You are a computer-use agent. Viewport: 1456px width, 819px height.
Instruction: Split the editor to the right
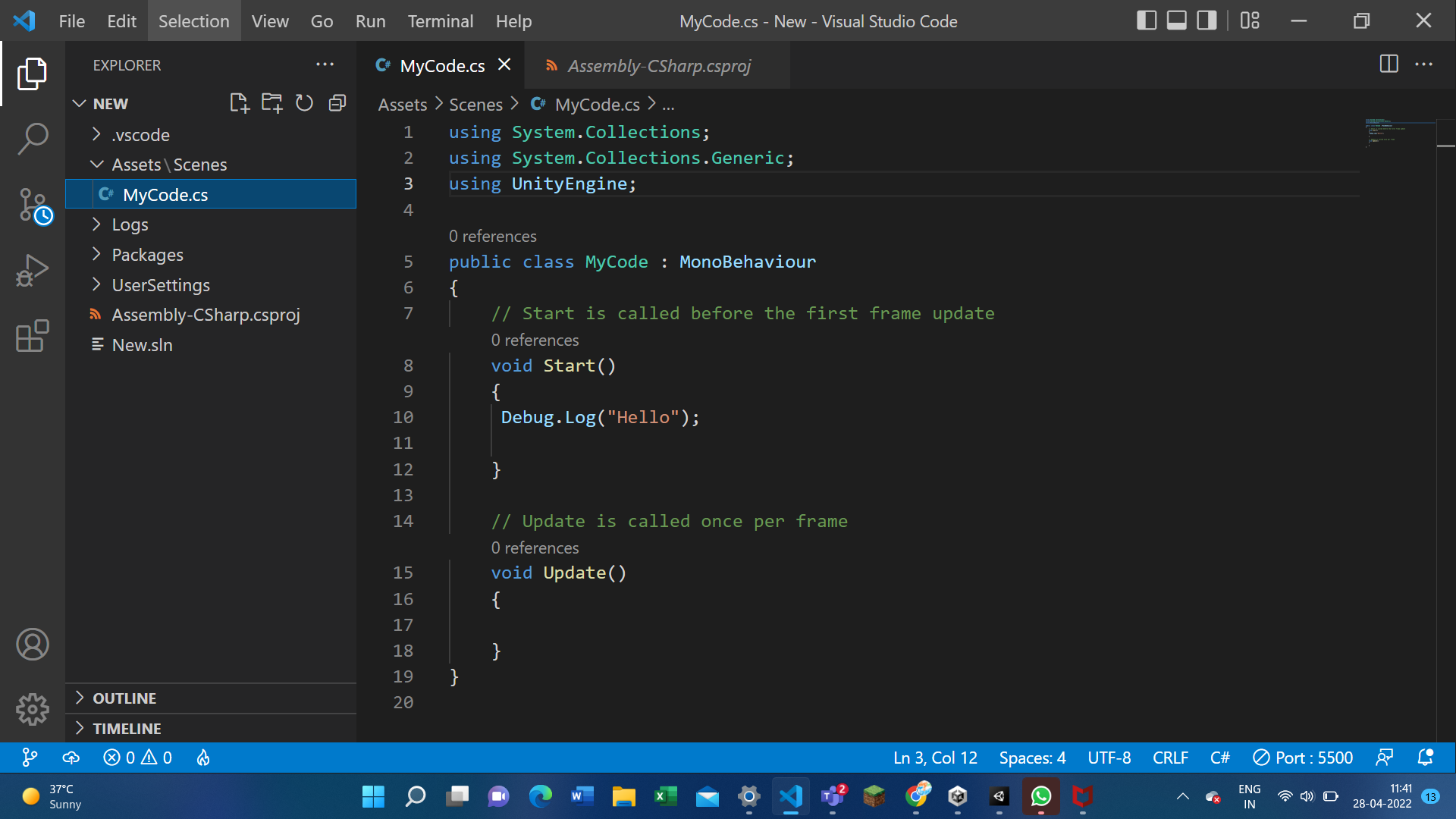tap(1389, 64)
